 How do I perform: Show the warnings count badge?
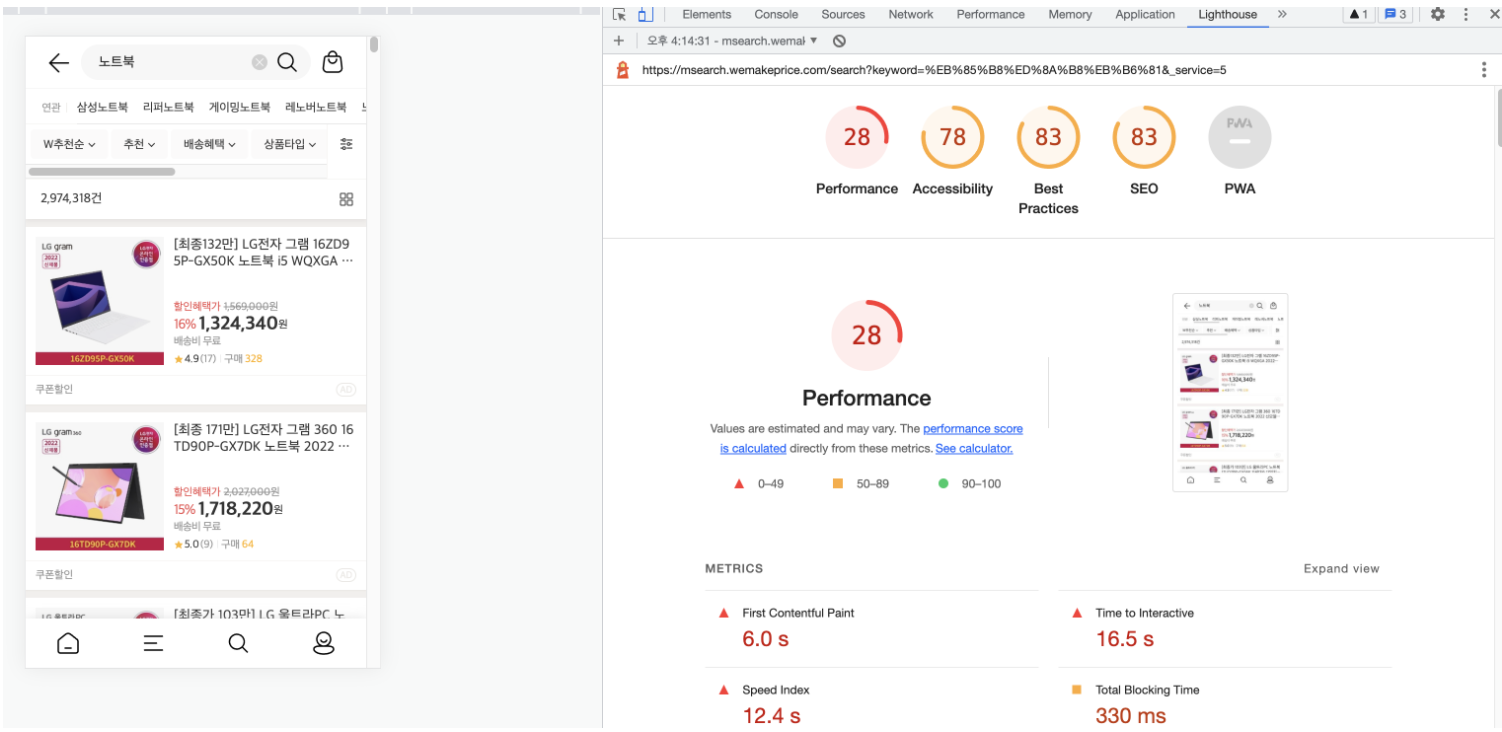click(x=1357, y=14)
